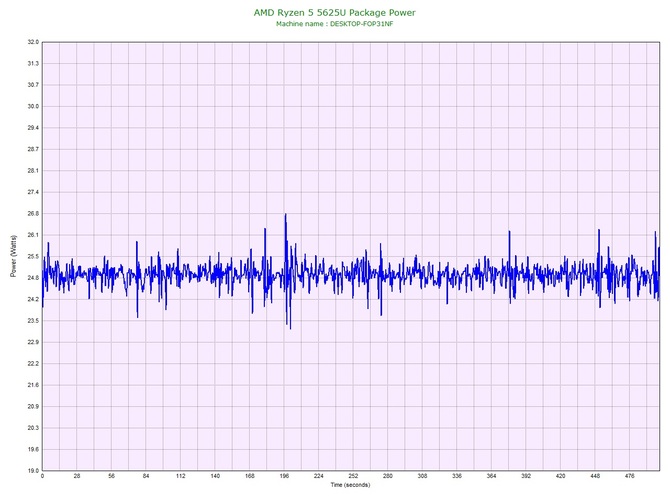Click the y-axis value '26.8'
670x502 pixels.
click(33, 214)
